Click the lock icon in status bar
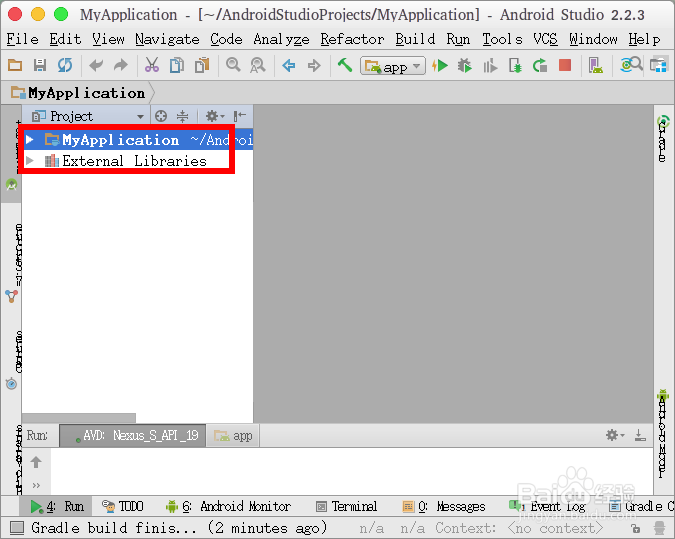675x539 pixels. pos(635,528)
